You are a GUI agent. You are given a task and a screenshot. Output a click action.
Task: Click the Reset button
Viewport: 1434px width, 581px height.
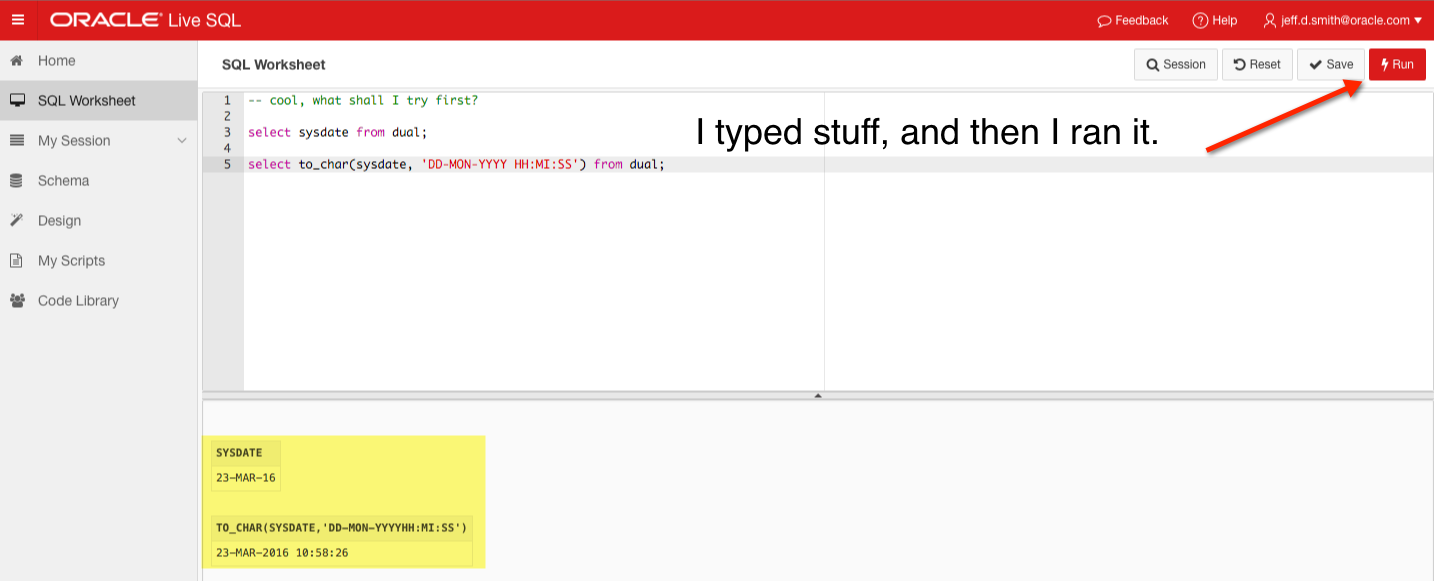[1257, 64]
